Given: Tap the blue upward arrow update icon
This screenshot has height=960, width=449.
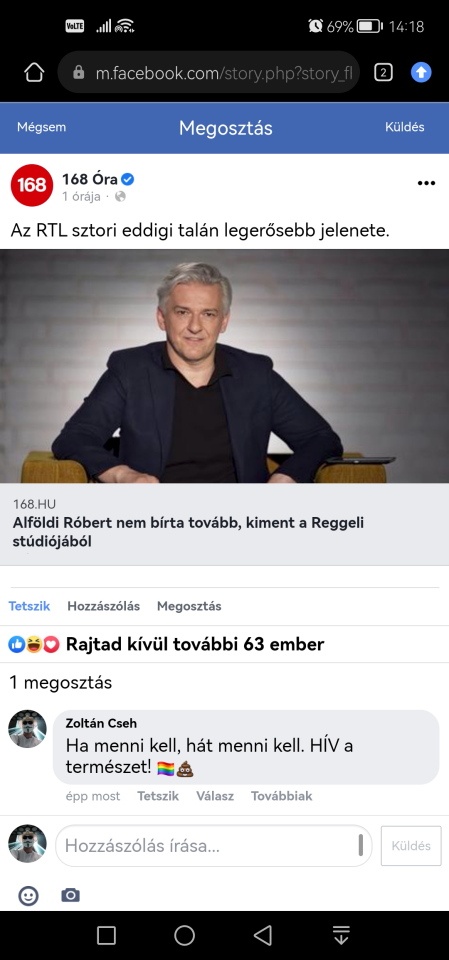Looking at the screenshot, I should pos(421,72).
